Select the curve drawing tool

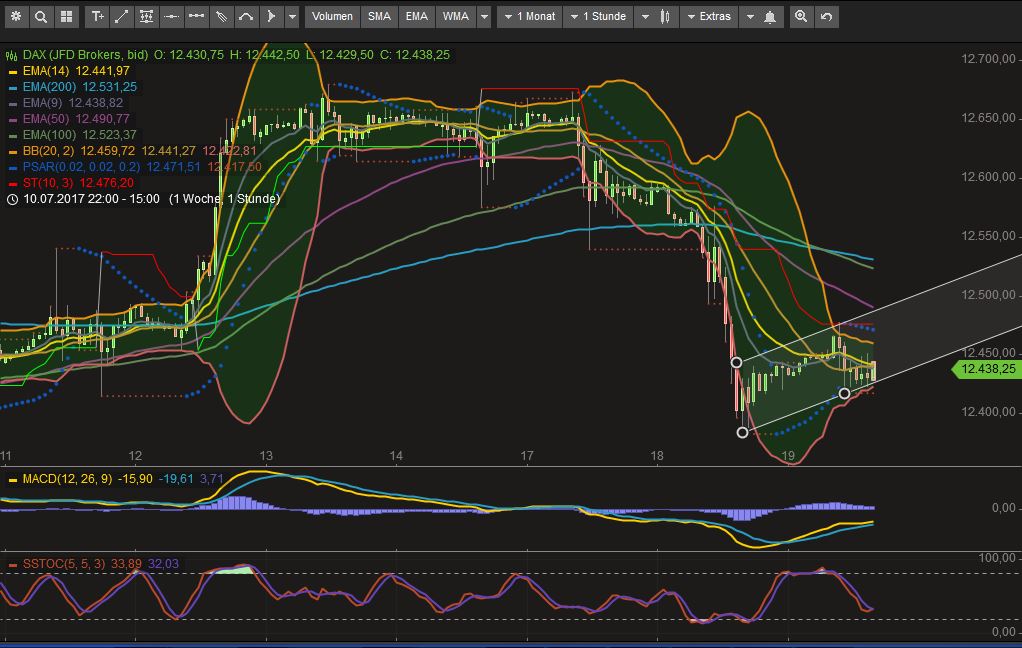(246, 17)
